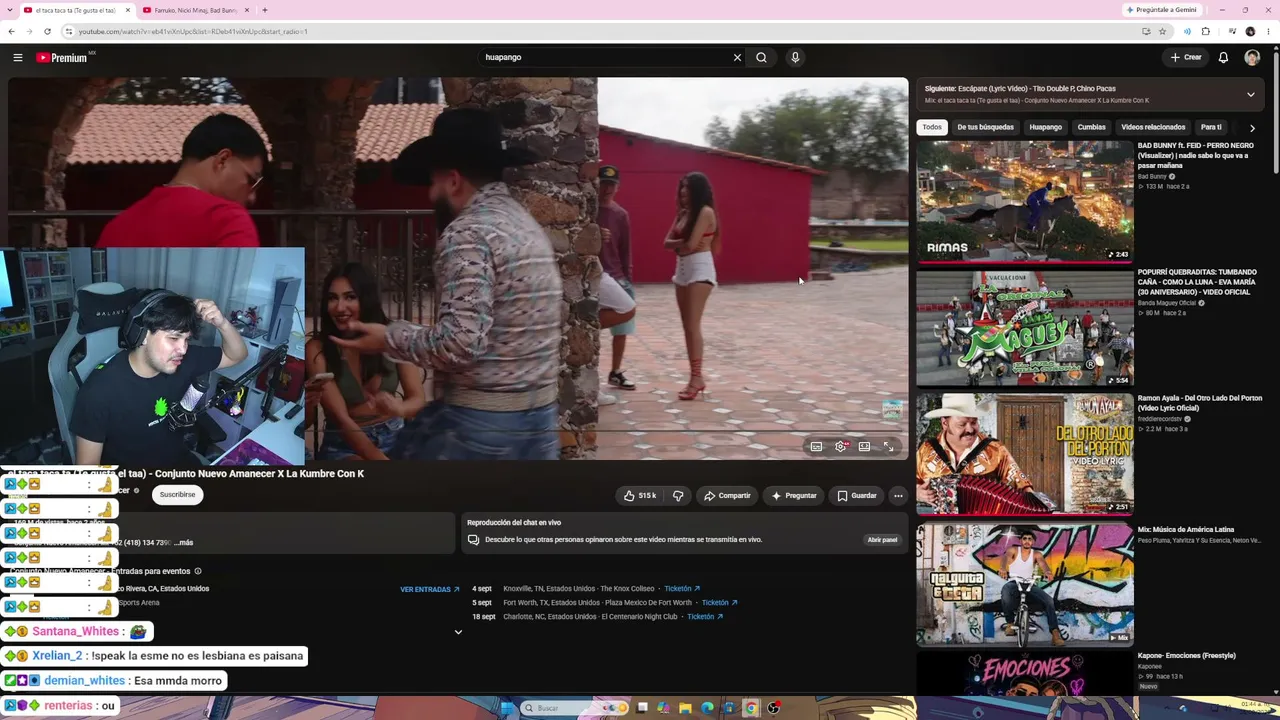Open the YouTube account avatar menu
The width and height of the screenshot is (1280, 720).
pos(1252,57)
